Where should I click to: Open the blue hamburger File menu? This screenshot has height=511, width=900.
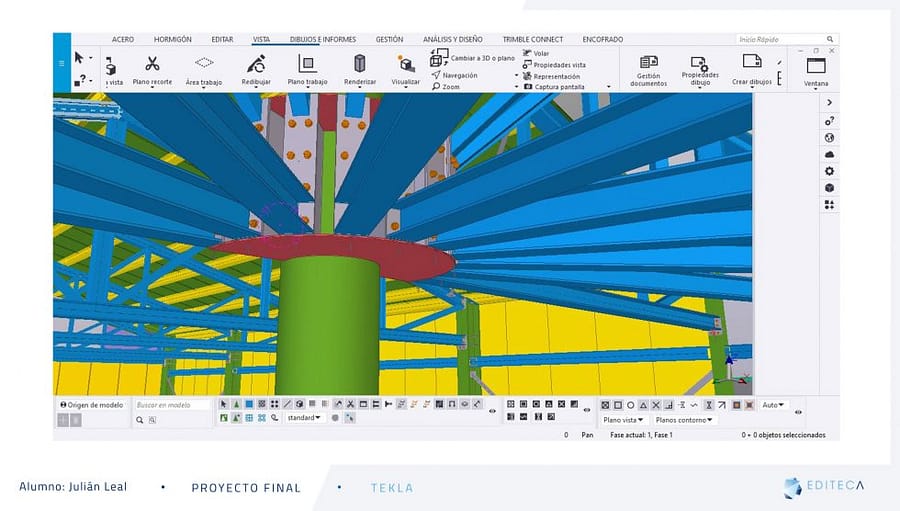click(62, 63)
